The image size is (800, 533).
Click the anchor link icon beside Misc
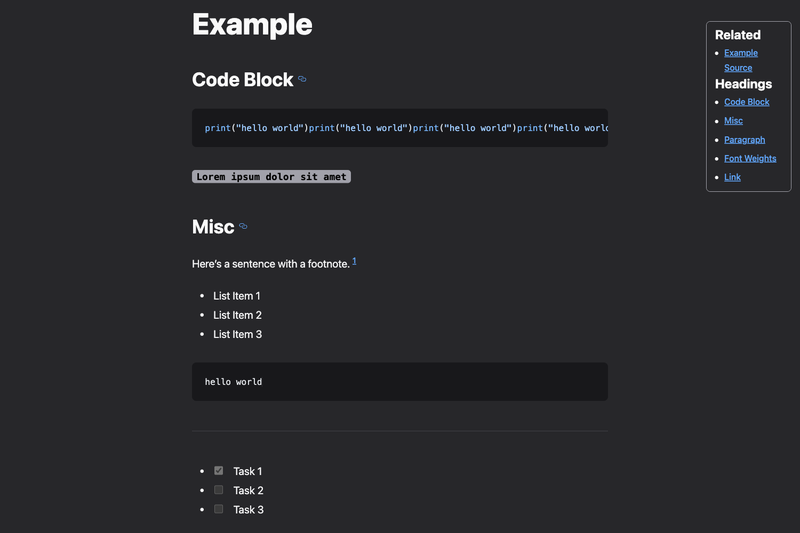243,226
